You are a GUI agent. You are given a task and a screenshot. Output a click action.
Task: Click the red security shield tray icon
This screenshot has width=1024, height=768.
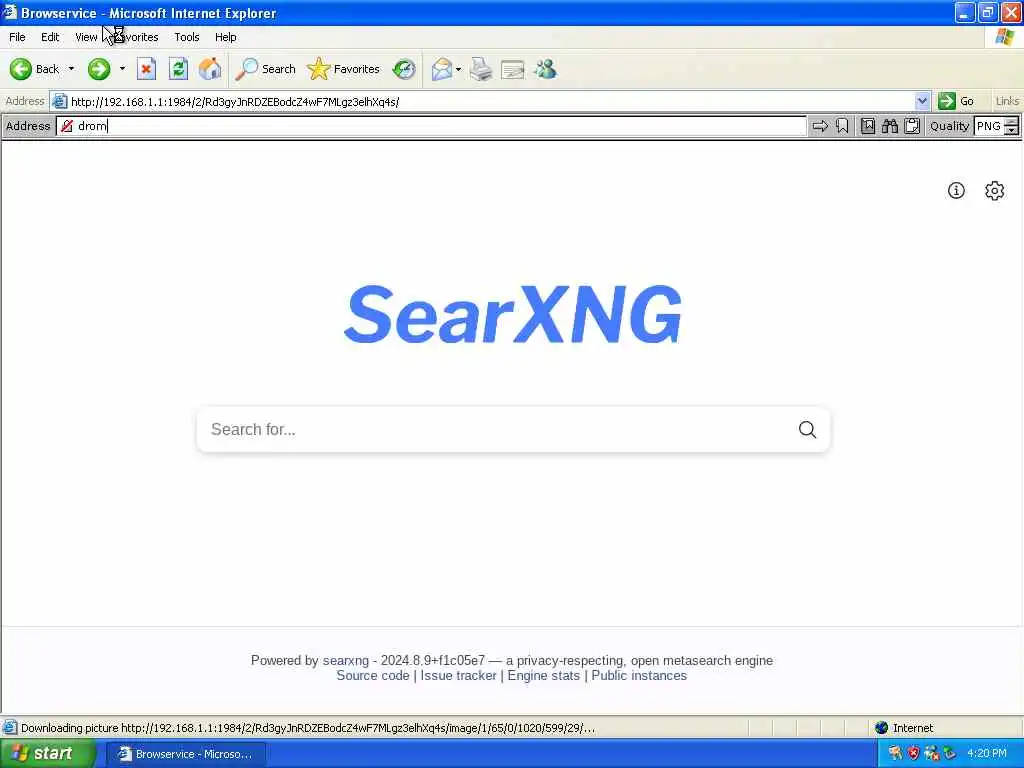tap(914, 753)
